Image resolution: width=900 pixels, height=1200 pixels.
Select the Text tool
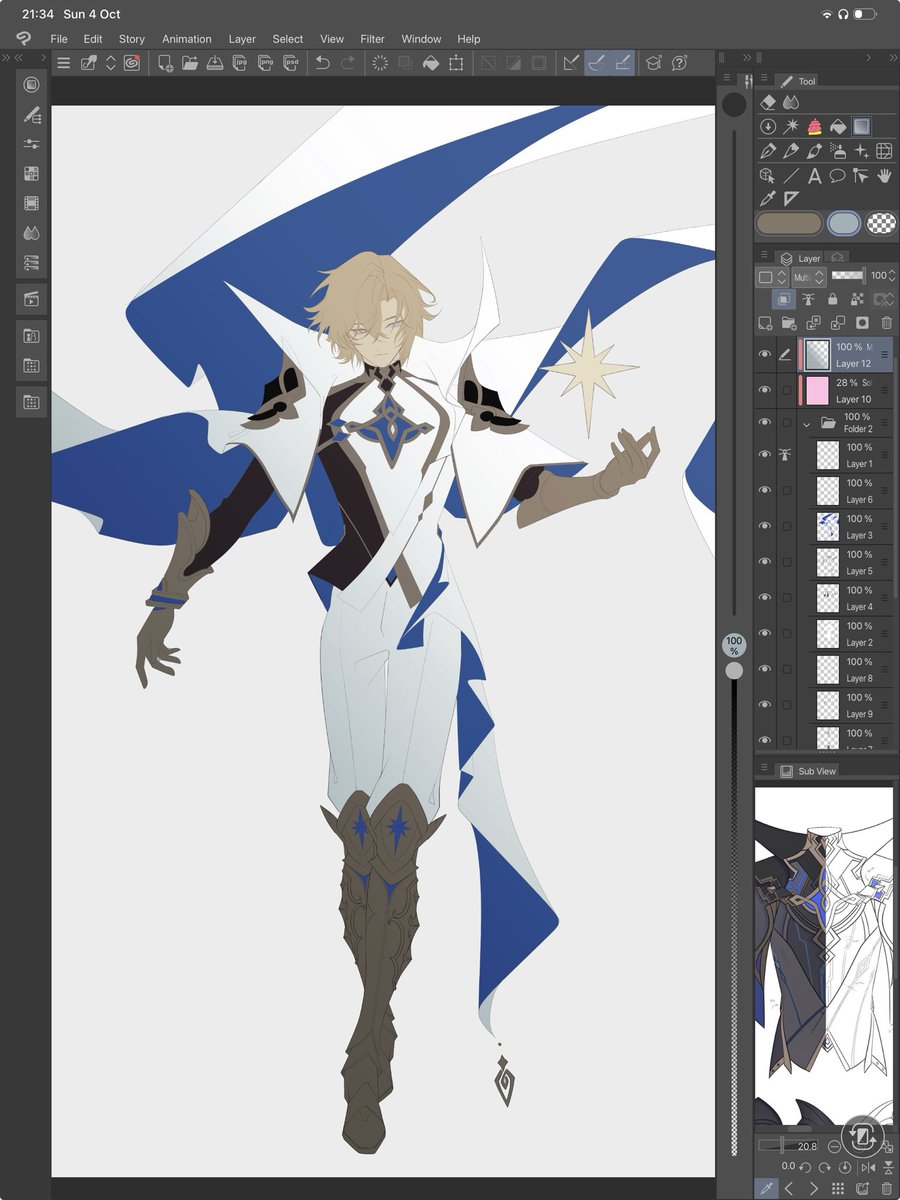click(x=814, y=176)
